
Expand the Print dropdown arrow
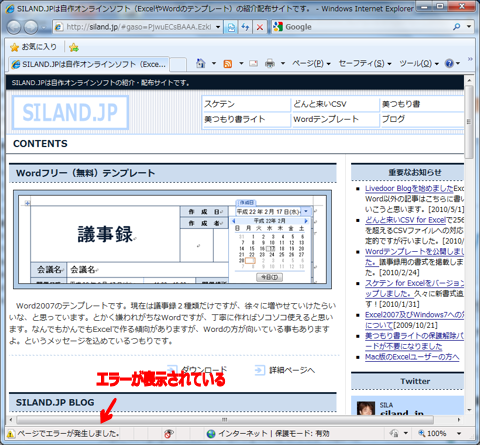pos(283,63)
